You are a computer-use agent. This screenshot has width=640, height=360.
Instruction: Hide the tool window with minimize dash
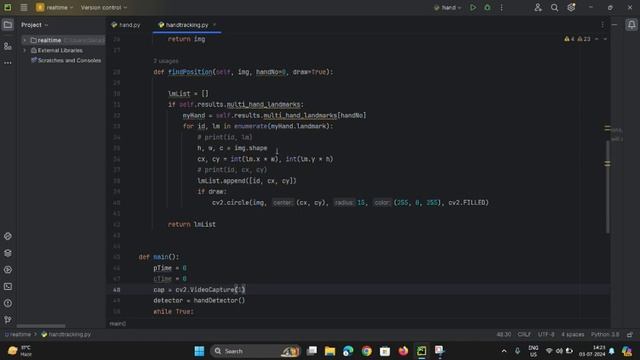(614, 25)
